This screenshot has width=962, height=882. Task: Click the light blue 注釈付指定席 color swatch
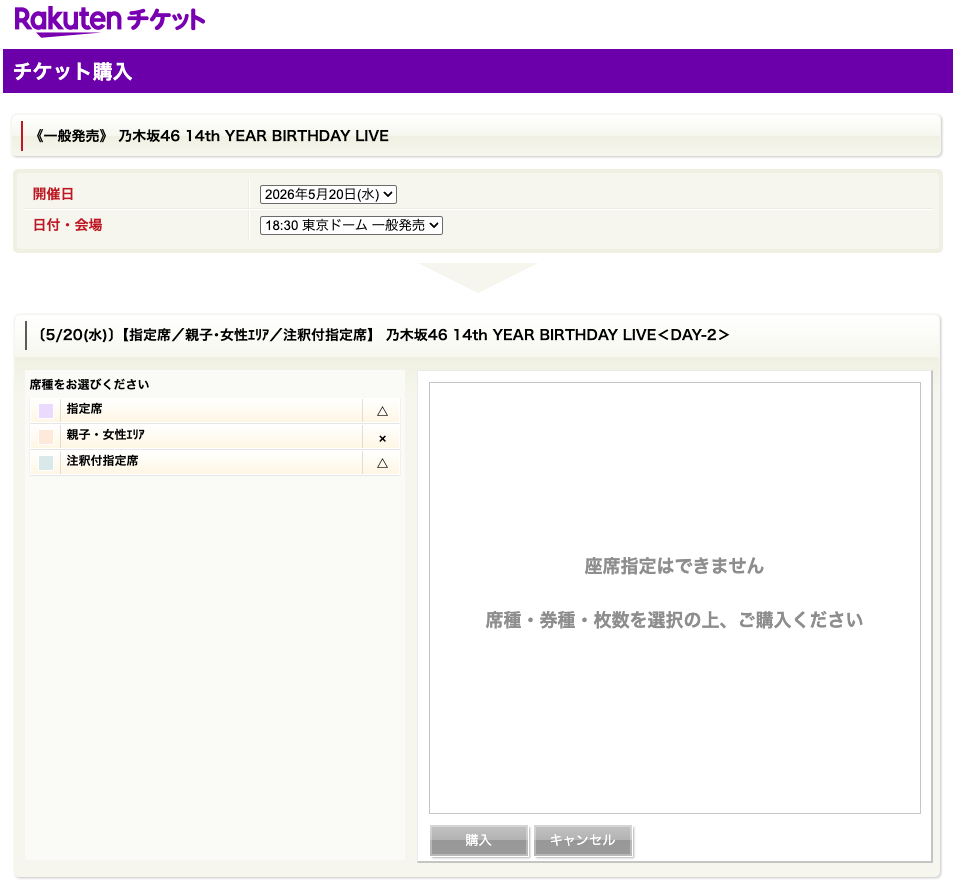(46, 462)
